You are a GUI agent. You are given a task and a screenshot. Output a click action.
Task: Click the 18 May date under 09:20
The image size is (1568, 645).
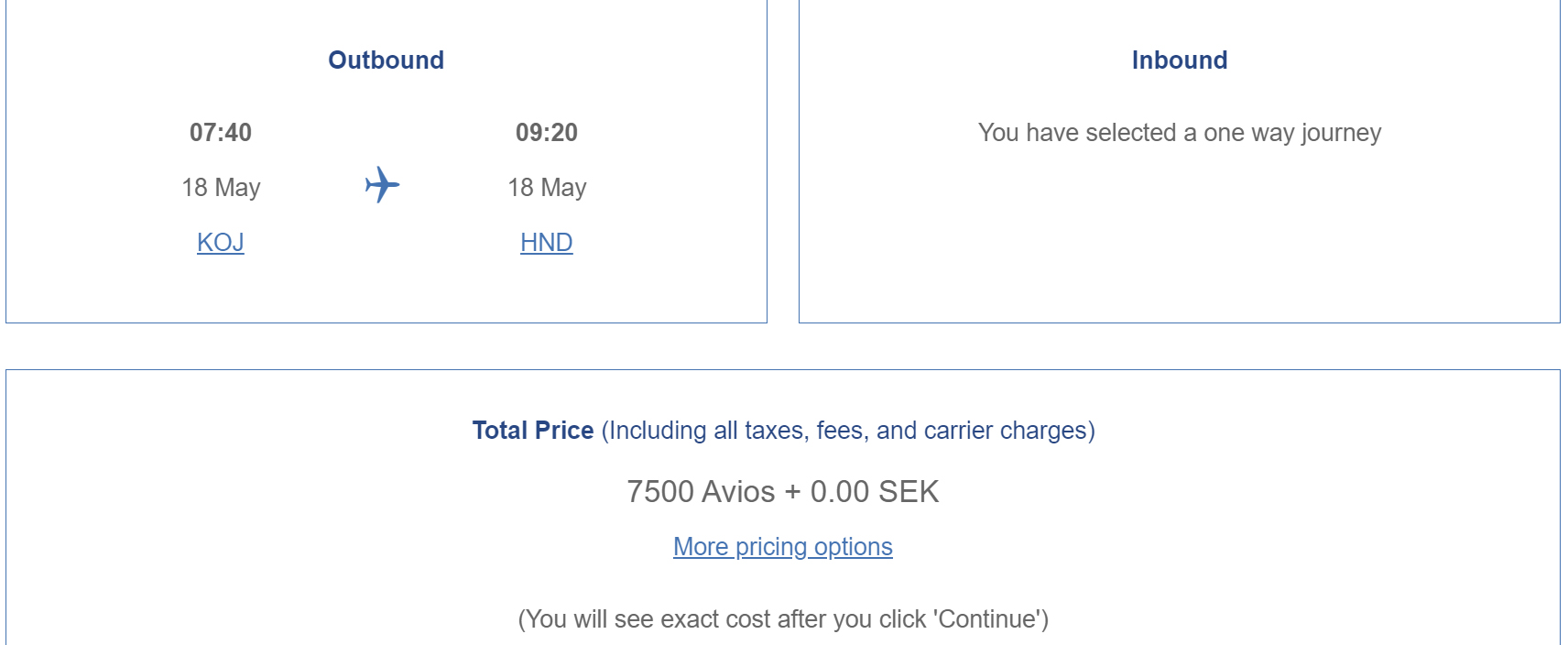tap(547, 188)
